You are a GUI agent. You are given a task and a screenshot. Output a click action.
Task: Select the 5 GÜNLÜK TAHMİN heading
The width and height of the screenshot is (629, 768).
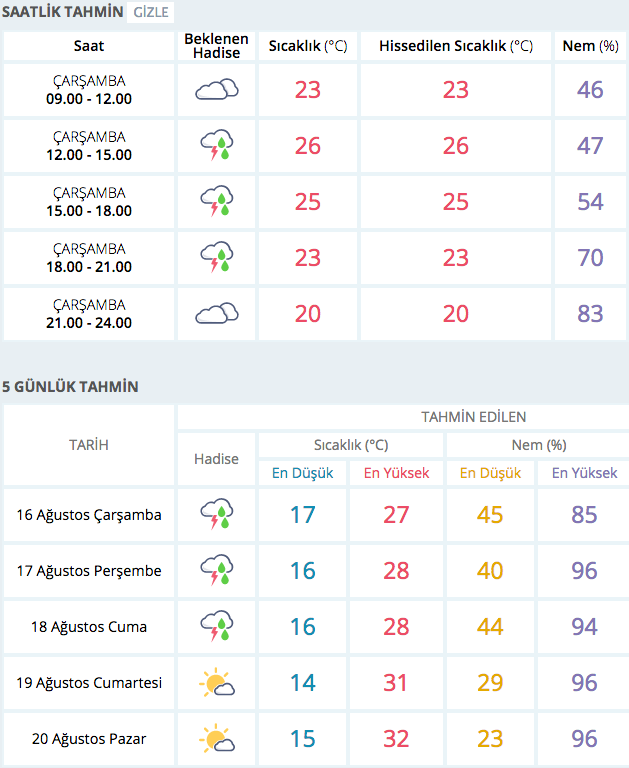(x=70, y=387)
